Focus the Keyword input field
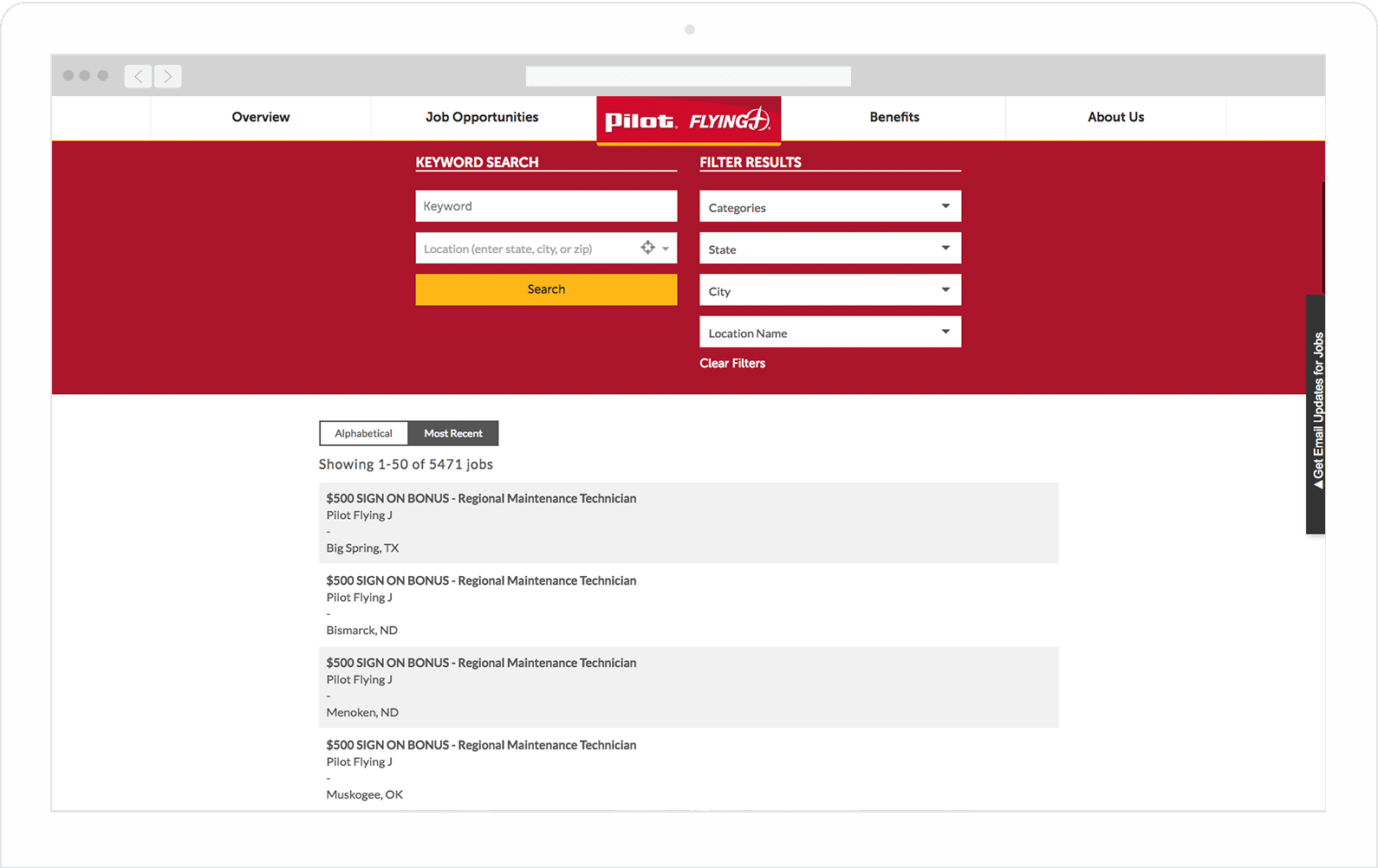Screen dimensions: 1378x868 tap(546, 206)
